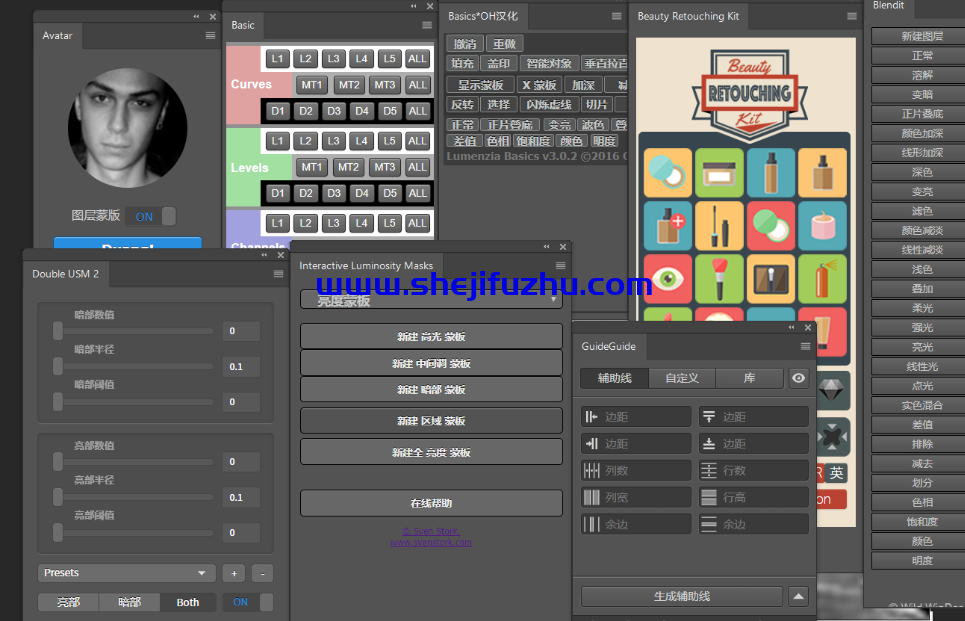Click the 生成辅助线 button
This screenshot has height=621, width=965.
[x=682, y=596]
